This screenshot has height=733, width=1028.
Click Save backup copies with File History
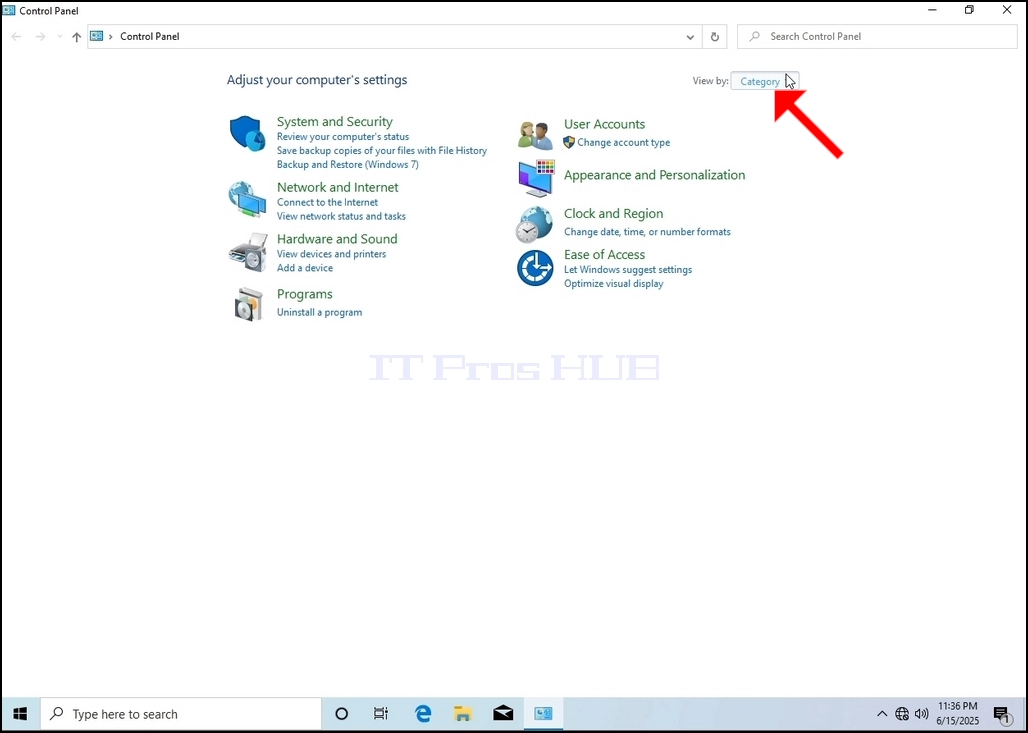tap(382, 150)
